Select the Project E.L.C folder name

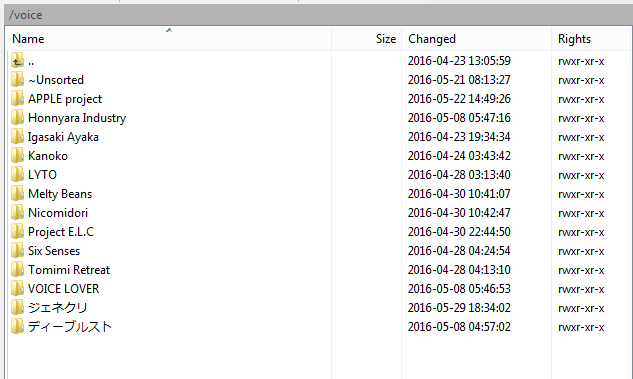[x=61, y=232]
